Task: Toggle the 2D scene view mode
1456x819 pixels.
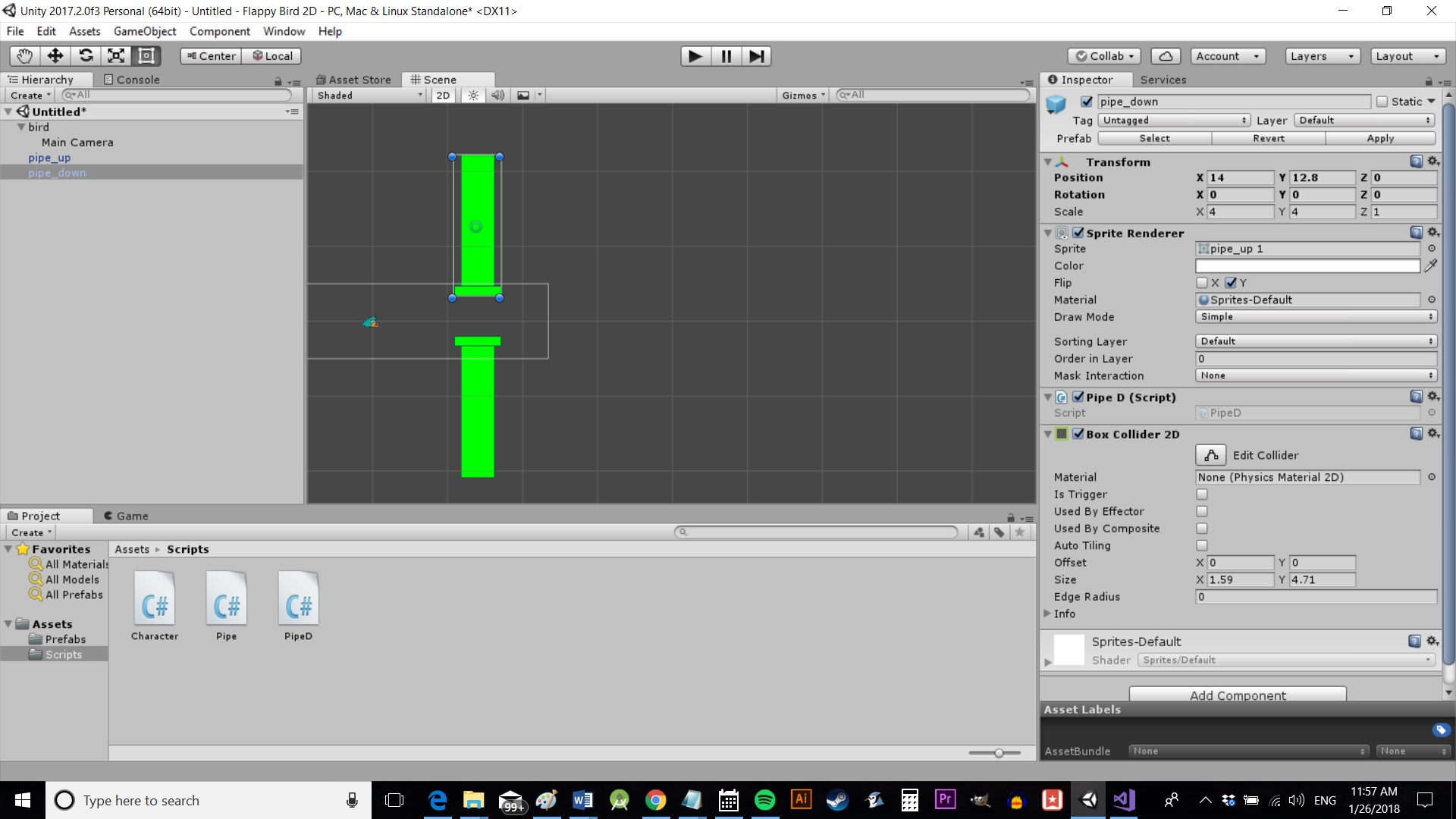Action: tap(443, 96)
